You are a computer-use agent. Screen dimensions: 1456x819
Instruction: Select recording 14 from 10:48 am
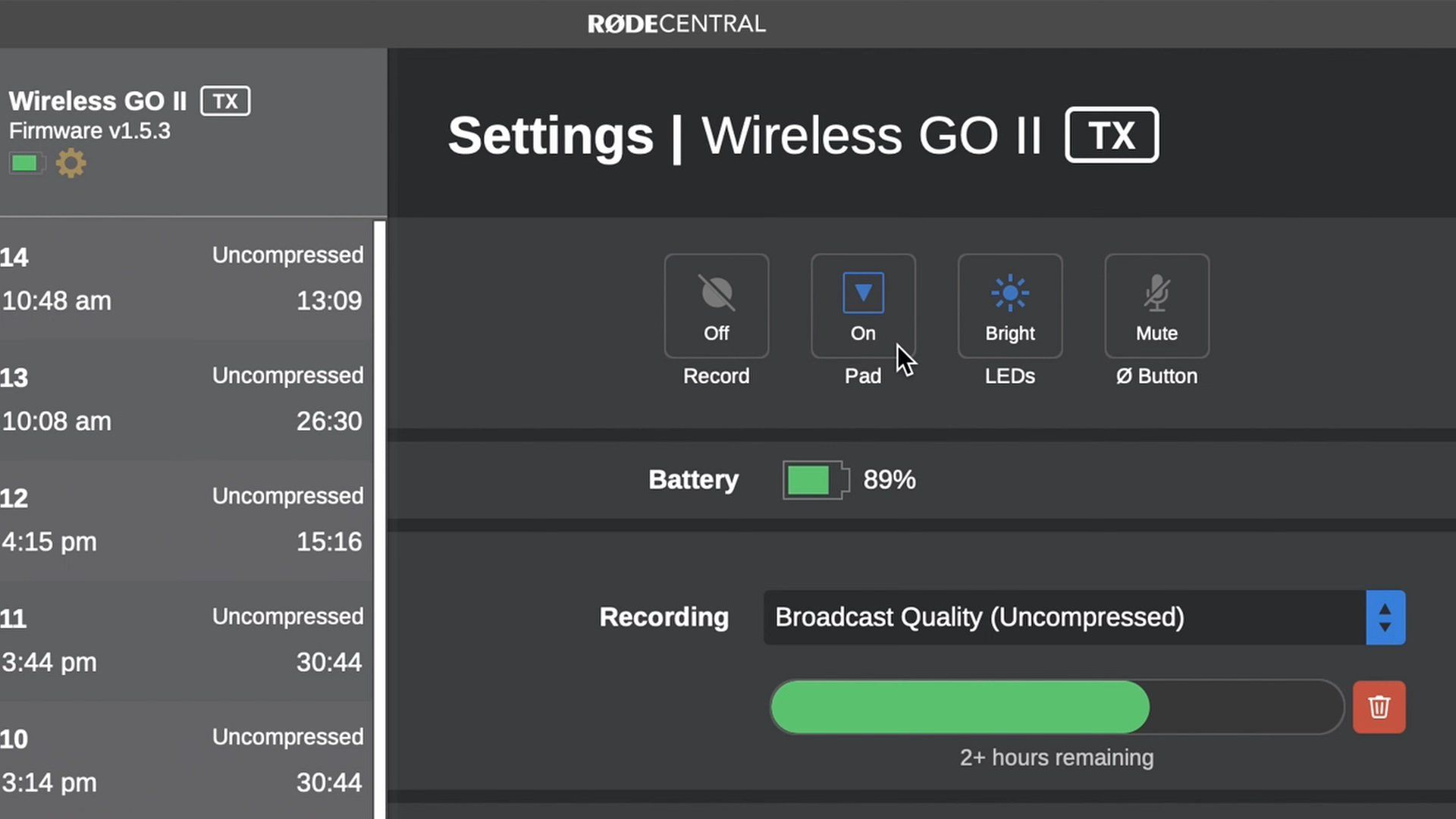pos(186,278)
